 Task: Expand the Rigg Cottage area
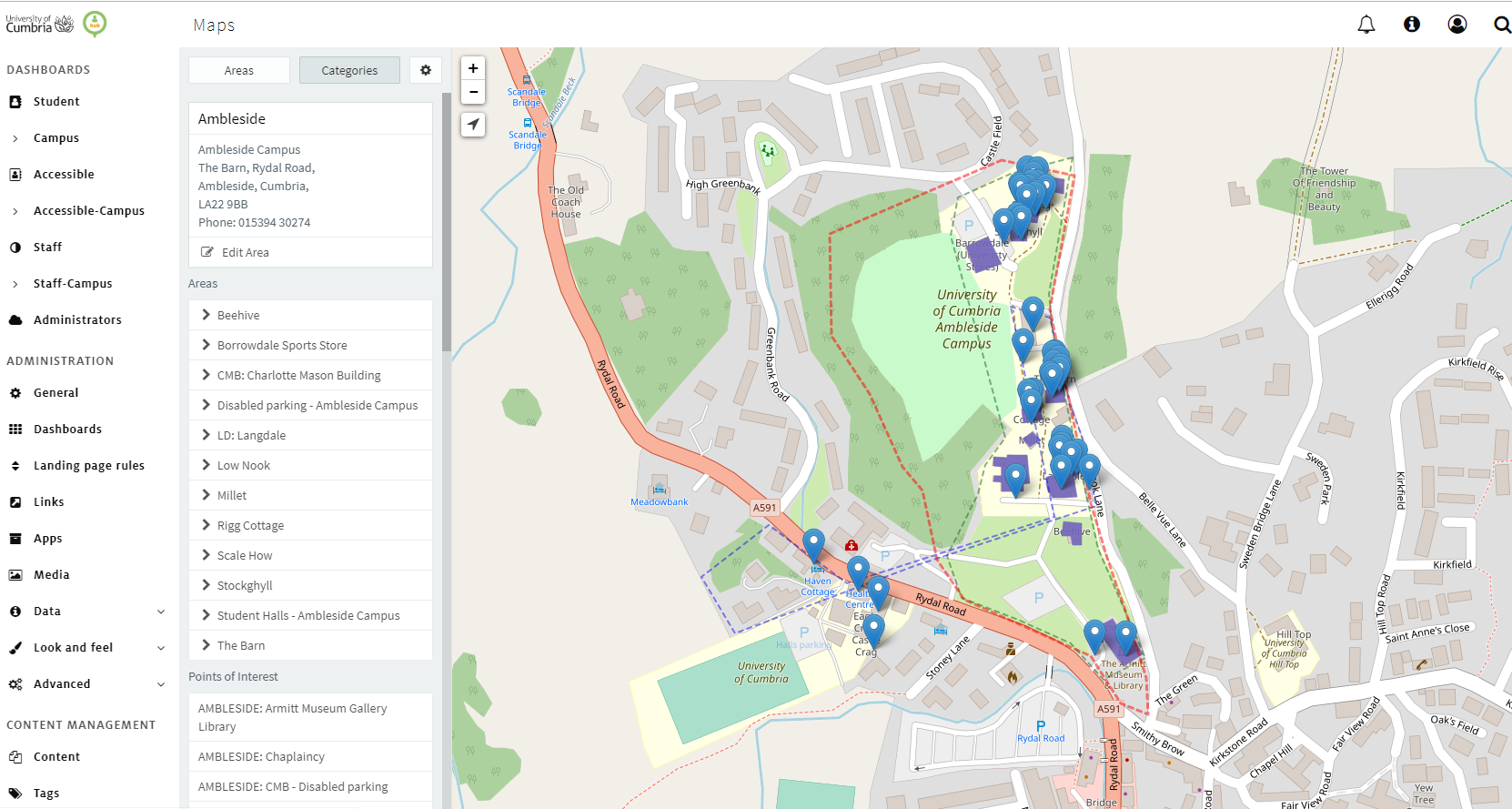tap(310, 525)
